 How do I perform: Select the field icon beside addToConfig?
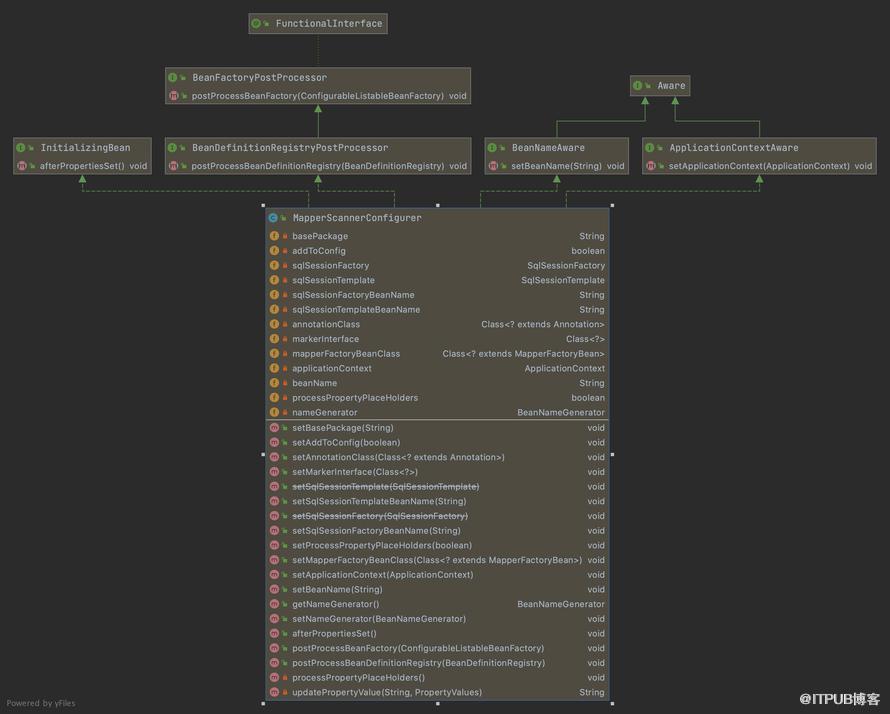274,250
